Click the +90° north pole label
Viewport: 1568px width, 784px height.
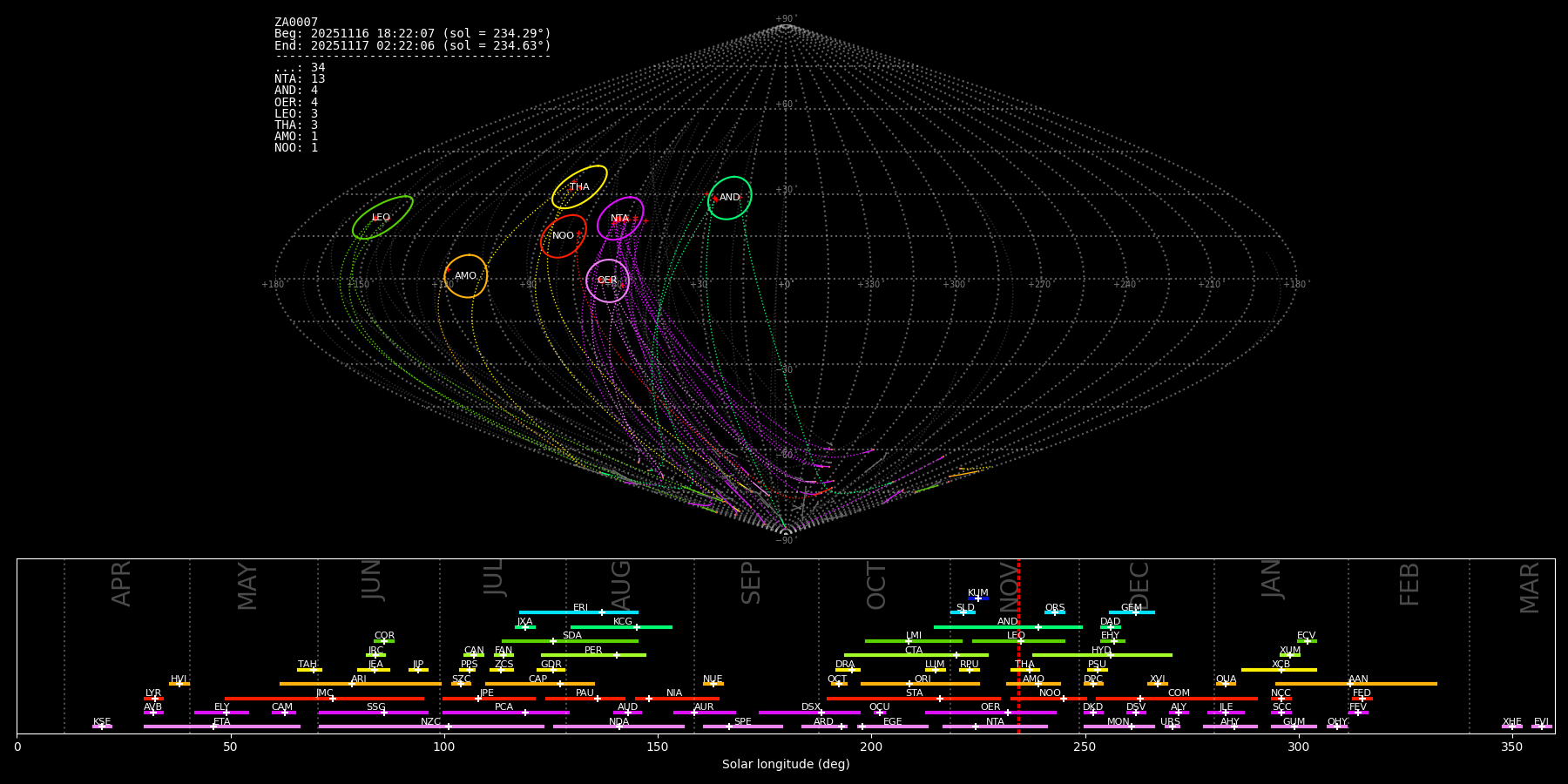click(785, 18)
